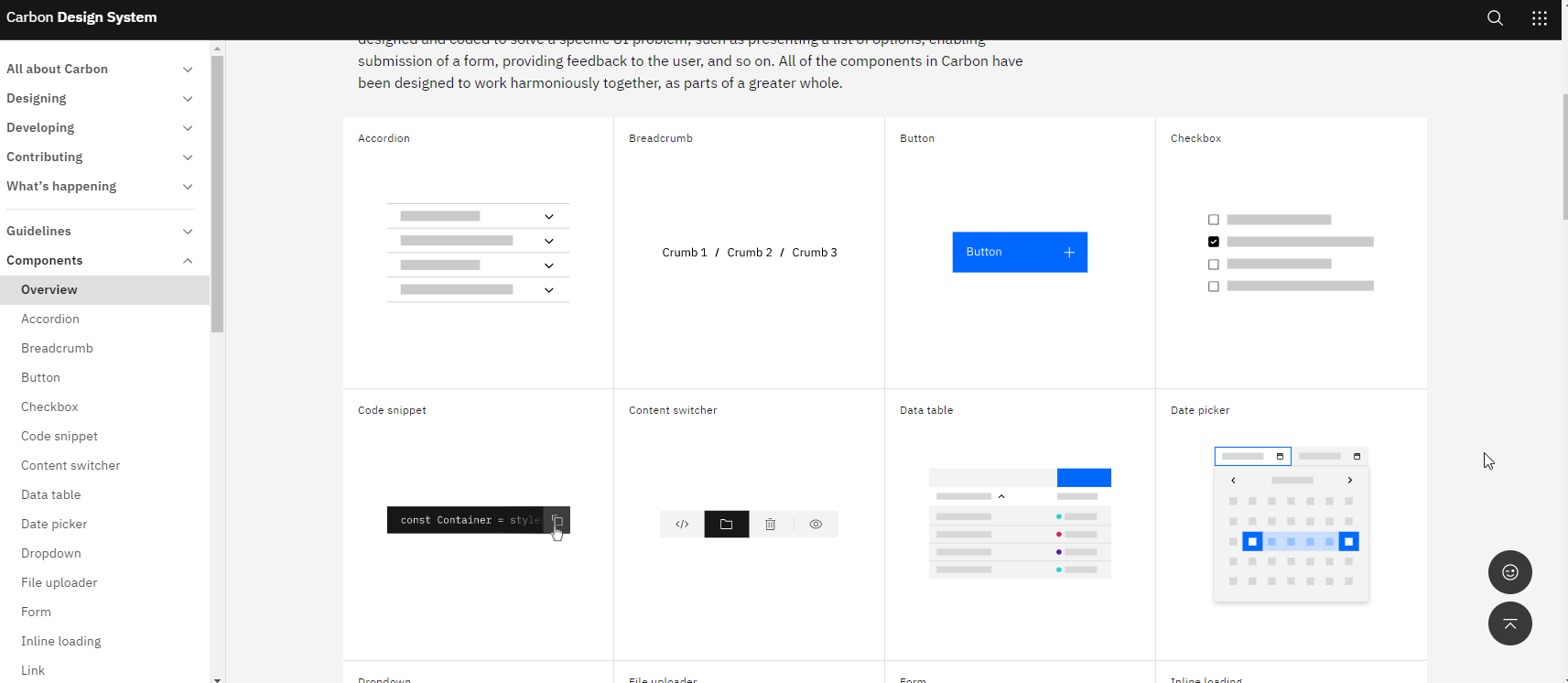
Task: Tick the third checkbox in Checkbox card
Action: point(1214,265)
